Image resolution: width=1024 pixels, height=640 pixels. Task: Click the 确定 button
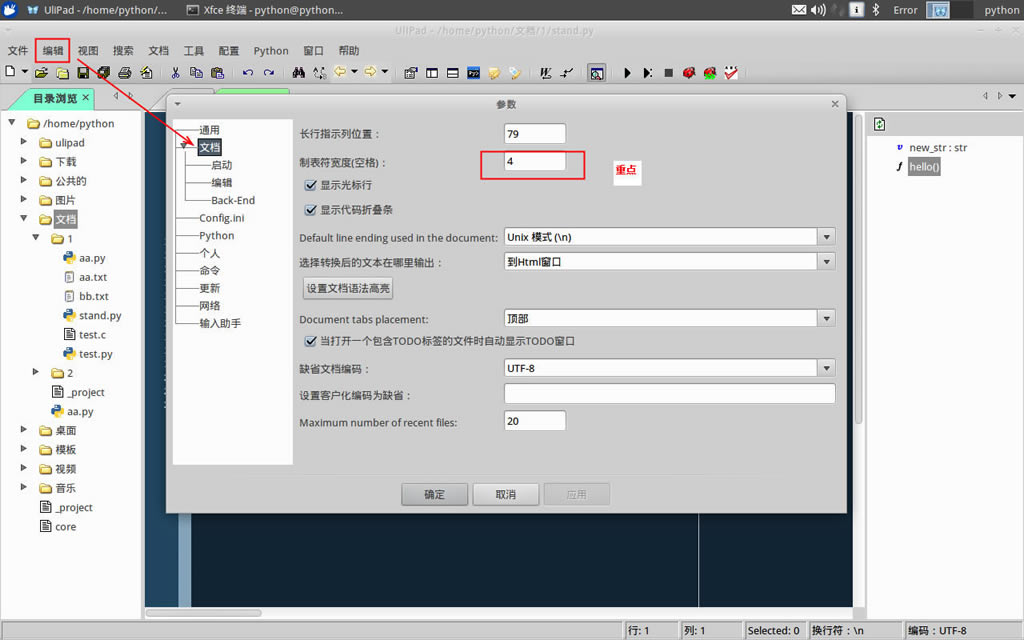pos(434,493)
